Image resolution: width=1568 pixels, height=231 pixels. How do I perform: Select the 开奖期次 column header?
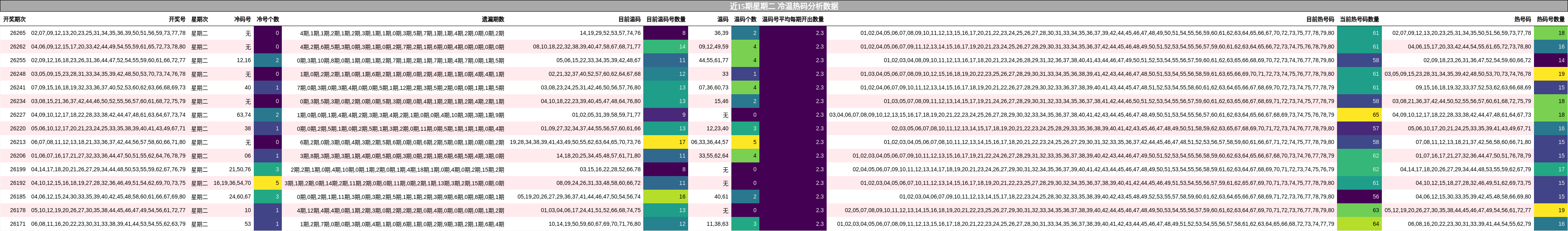click(14, 20)
